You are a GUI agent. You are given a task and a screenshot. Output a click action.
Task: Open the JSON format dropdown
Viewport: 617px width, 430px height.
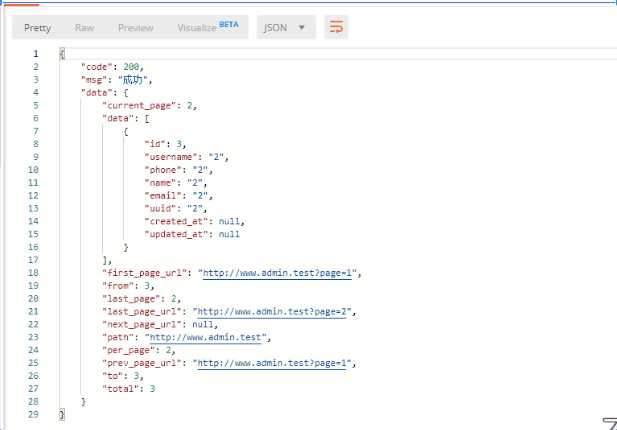(x=286, y=27)
